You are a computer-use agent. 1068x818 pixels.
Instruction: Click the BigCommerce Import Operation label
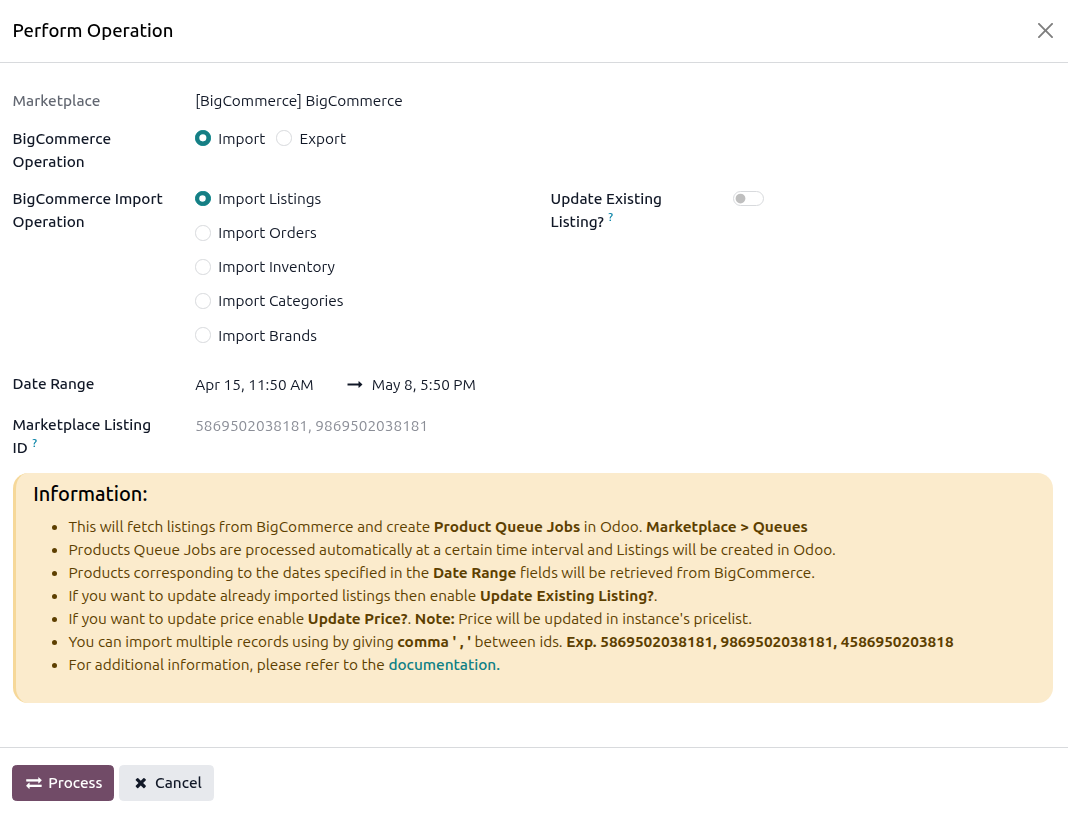click(x=88, y=210)
